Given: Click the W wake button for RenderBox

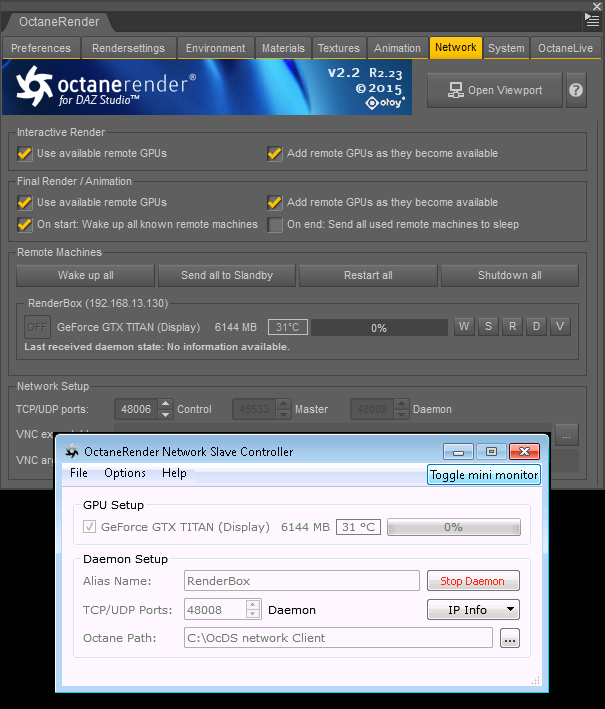Looking at the screenshot, I should coord(464,326).
